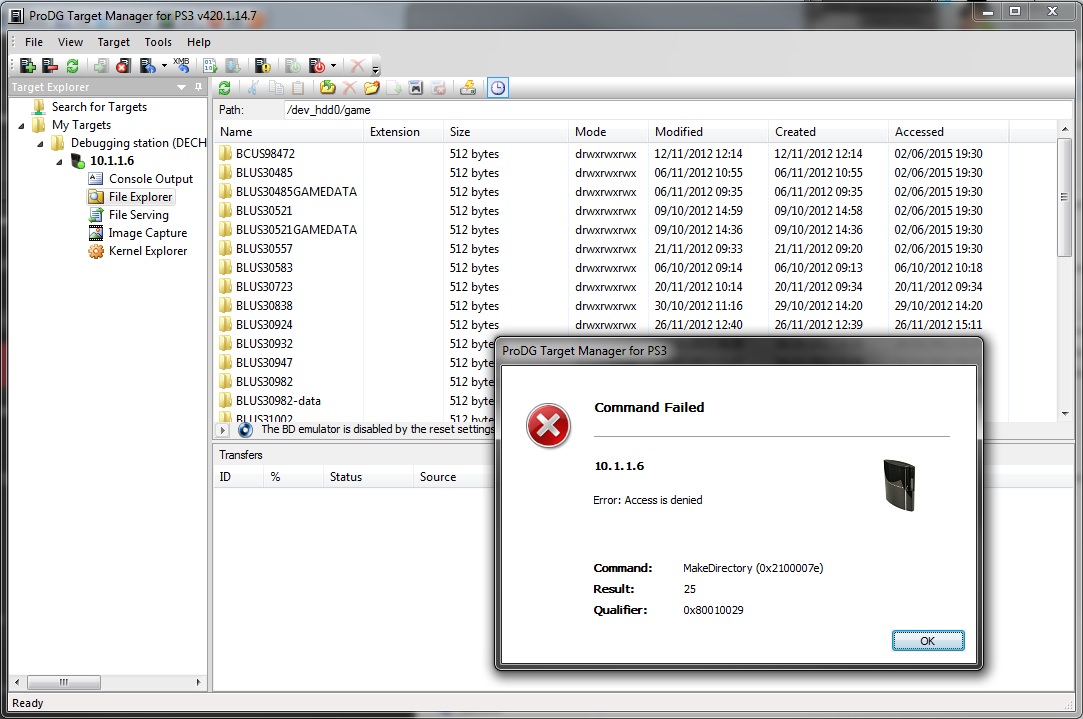This screenshot has height=719, width=1083.
Task: Click the Delete Target toolbar icon
Action: click(50, 66)
